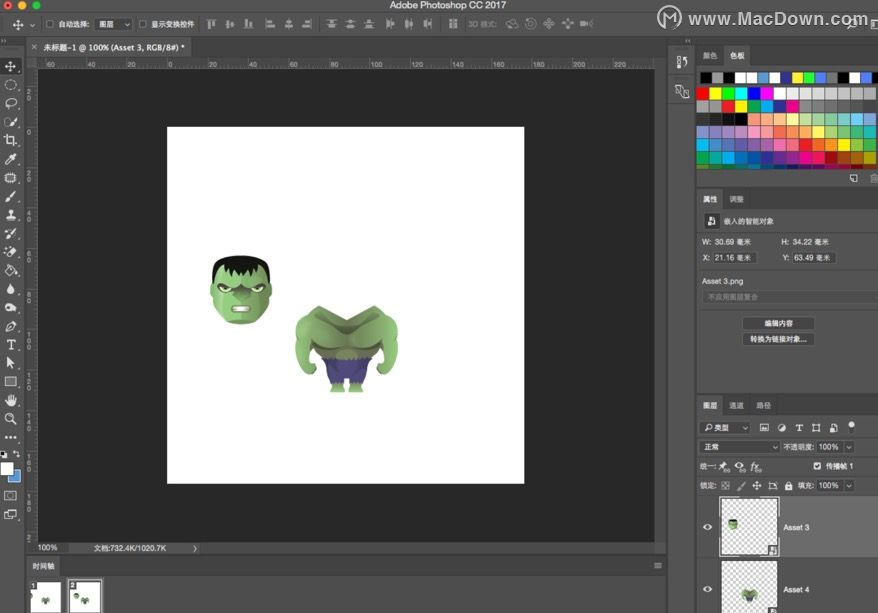Switch to the 色板 tab

click(x=737, y=56)
